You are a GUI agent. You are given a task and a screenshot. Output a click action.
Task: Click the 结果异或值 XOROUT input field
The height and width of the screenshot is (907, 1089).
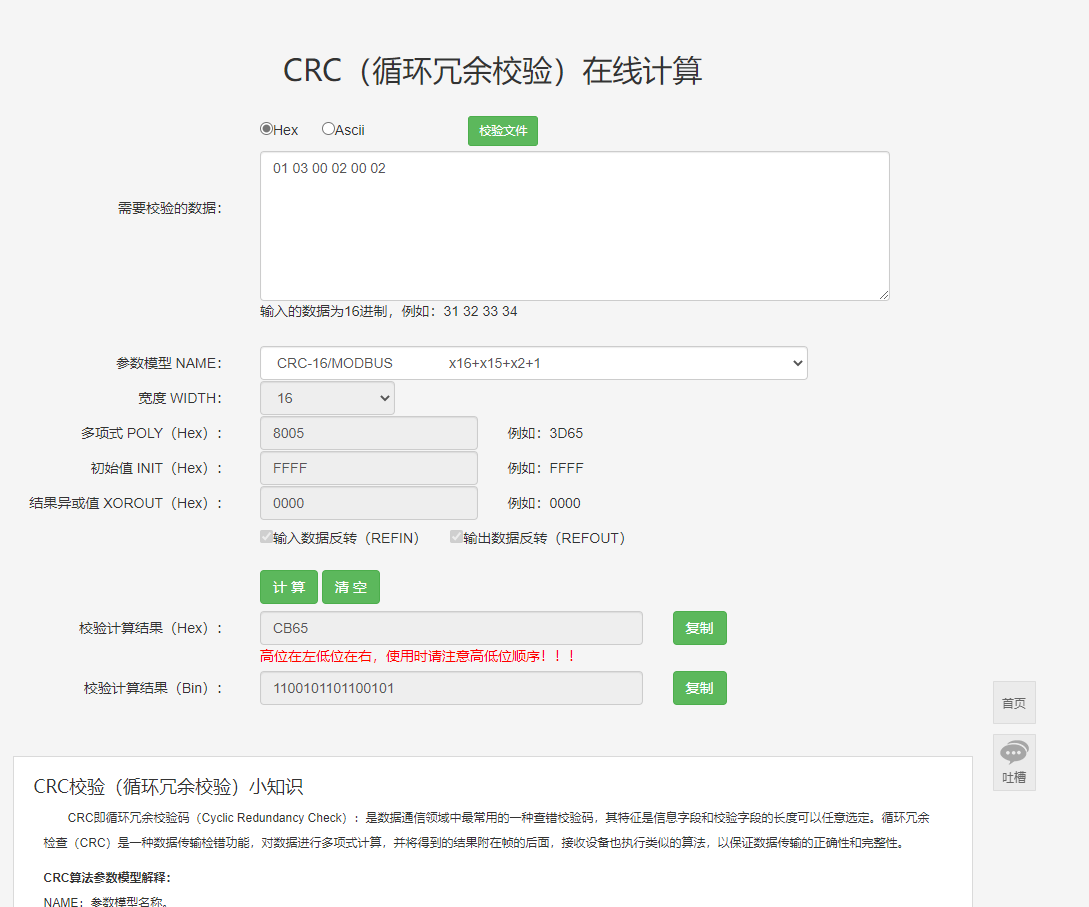point(368,503)
